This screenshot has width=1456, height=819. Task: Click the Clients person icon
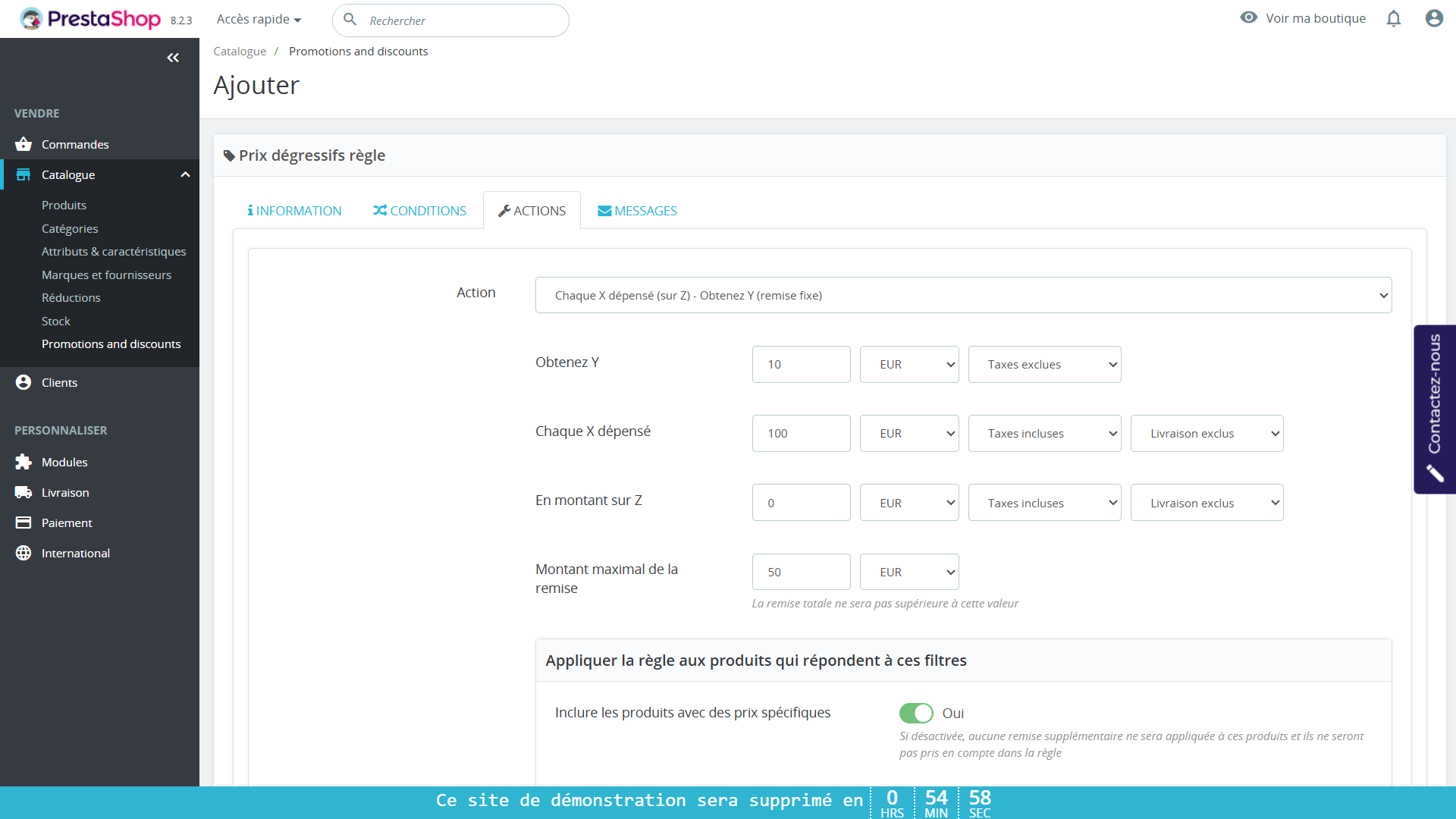point(24,382)
